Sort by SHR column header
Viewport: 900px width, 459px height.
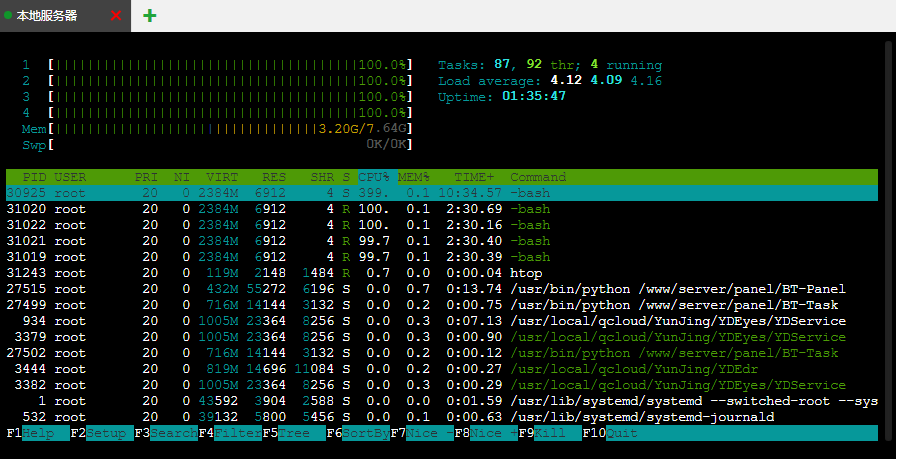pyautogui.click(x=322, y=177)
